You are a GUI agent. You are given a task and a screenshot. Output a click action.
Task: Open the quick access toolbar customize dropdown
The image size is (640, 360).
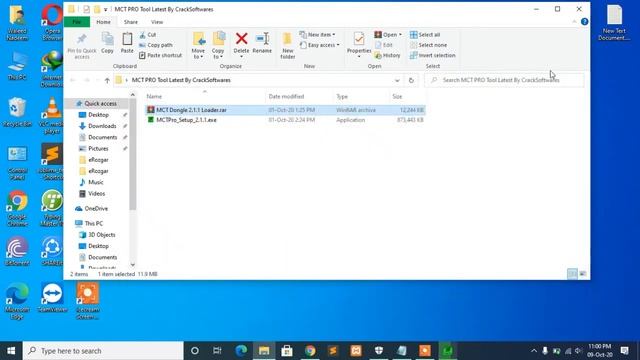(x=106, y=9)
